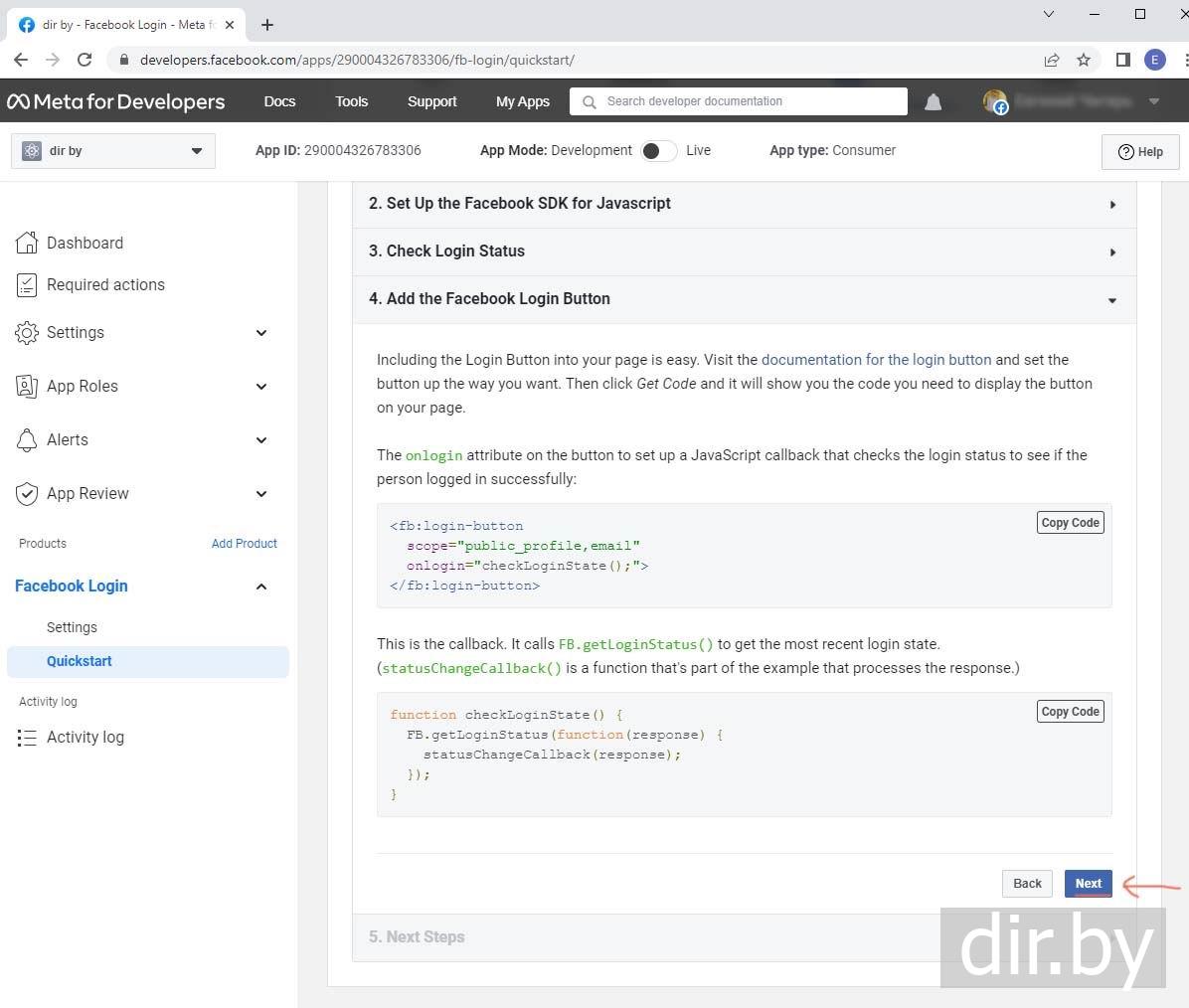Image resolution: width=1189 pixels, height=1008 pixels.
Task: Copy code for fb:login-button snippet
Action: 1070,523
